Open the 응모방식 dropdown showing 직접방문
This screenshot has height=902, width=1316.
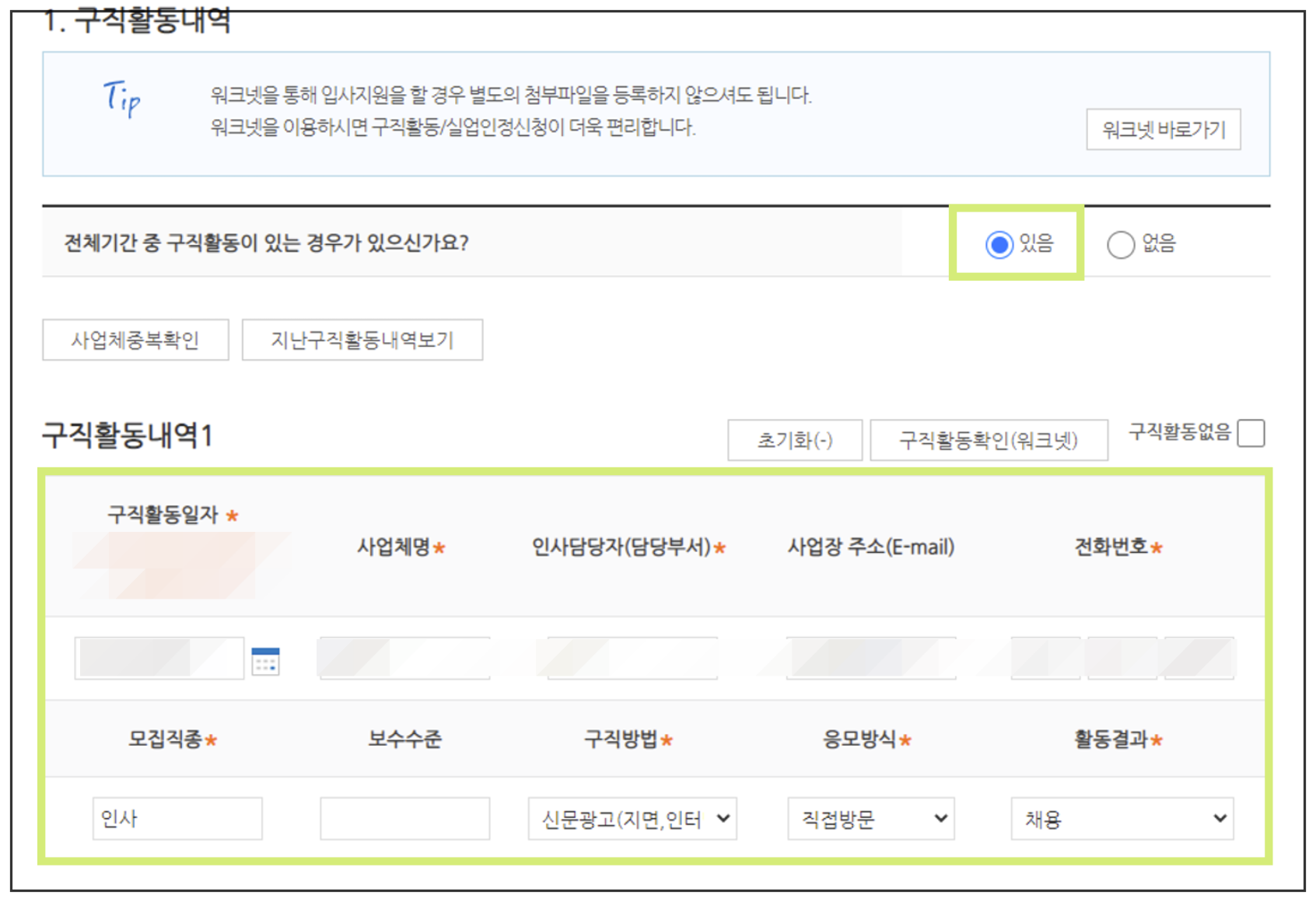(x=871, y=818)
